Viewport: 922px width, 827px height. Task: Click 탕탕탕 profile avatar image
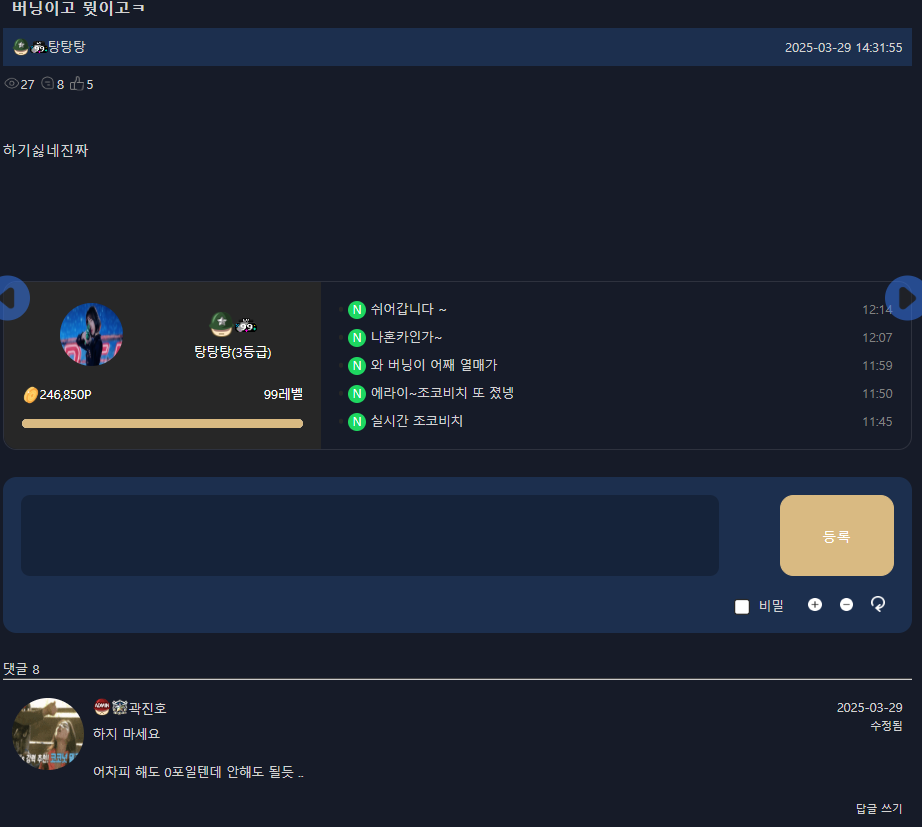click(91, 335)
